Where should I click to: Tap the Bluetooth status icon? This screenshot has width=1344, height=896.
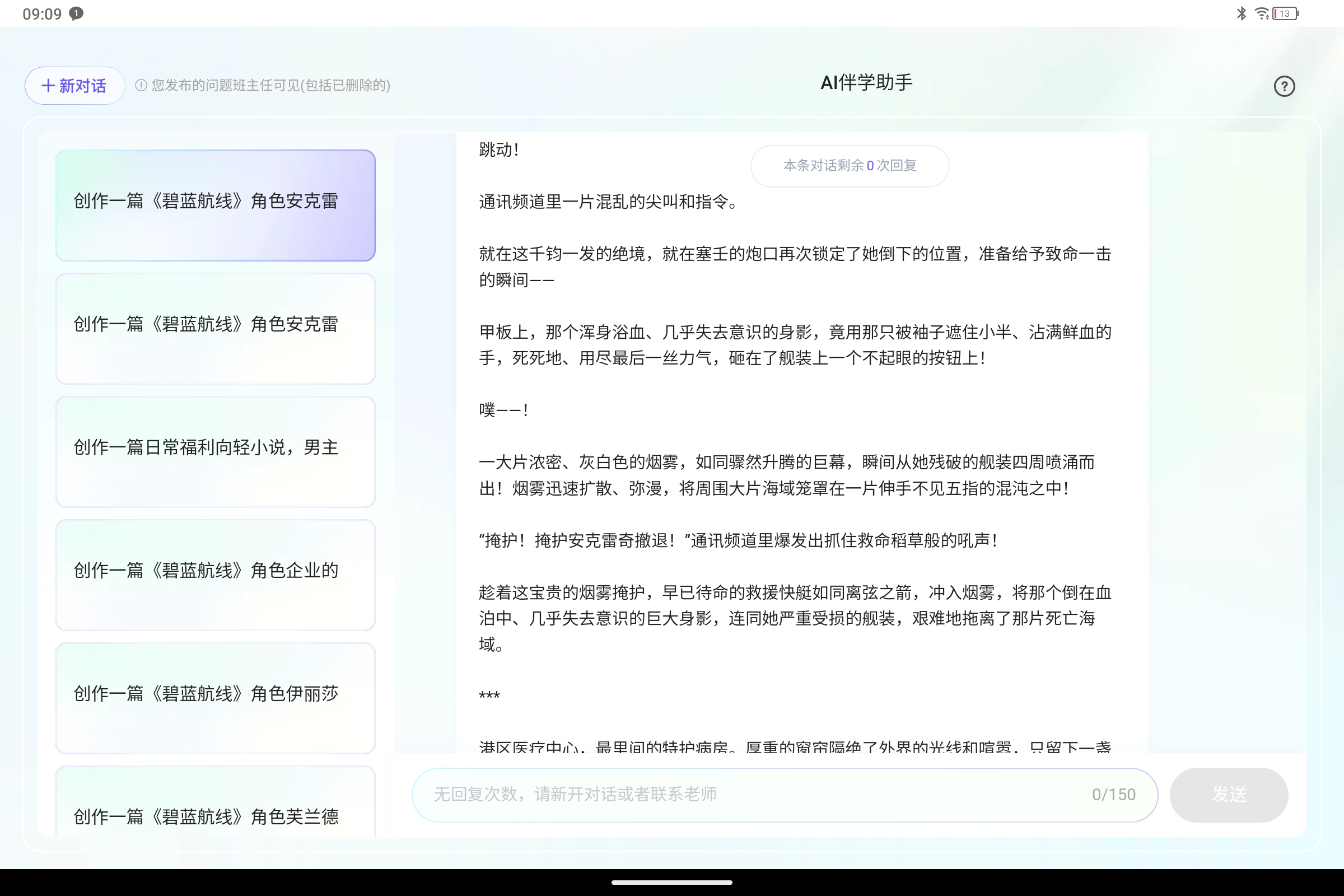[1241, 13]
